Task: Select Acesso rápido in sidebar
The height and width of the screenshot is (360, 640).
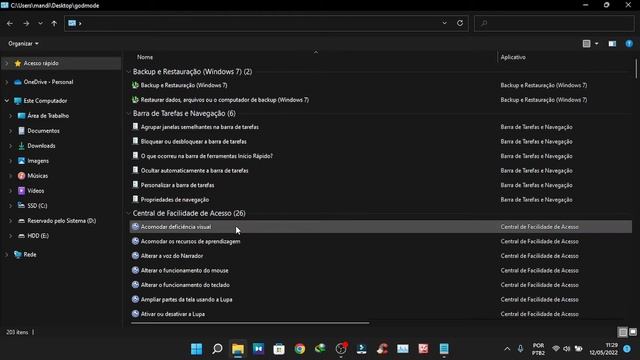Action: pyautogui.click(x=41, y=63)
